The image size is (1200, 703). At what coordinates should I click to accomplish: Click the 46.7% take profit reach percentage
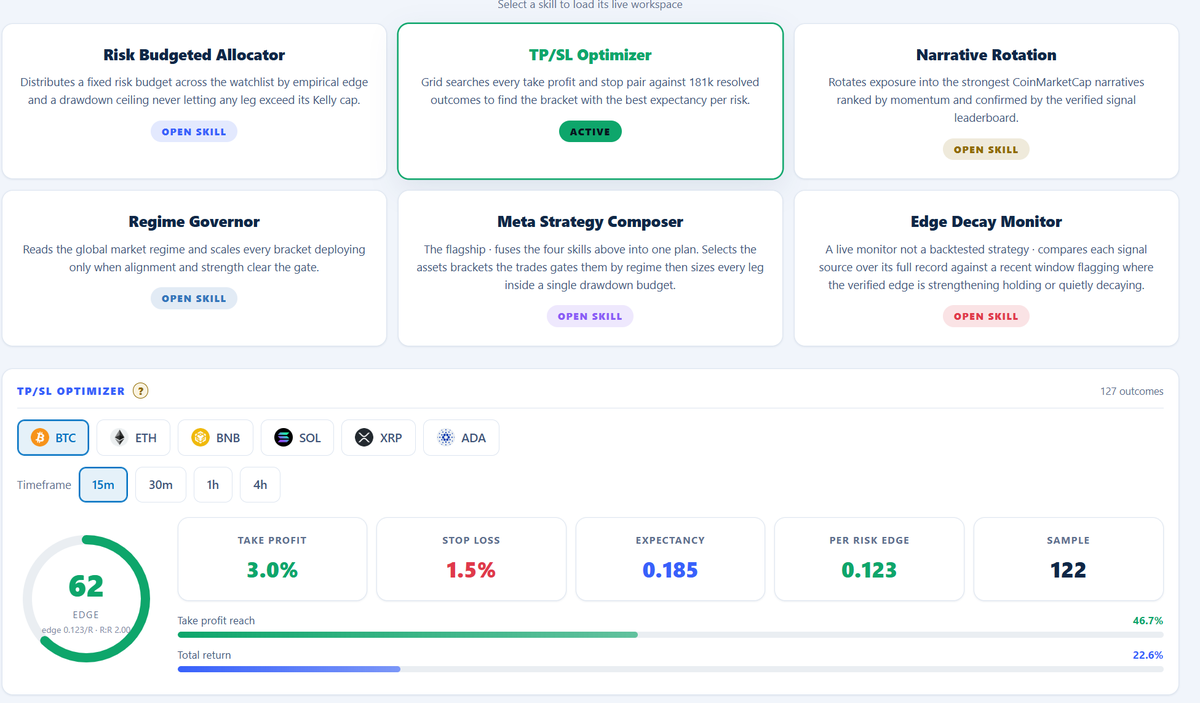coord(1147,621)
